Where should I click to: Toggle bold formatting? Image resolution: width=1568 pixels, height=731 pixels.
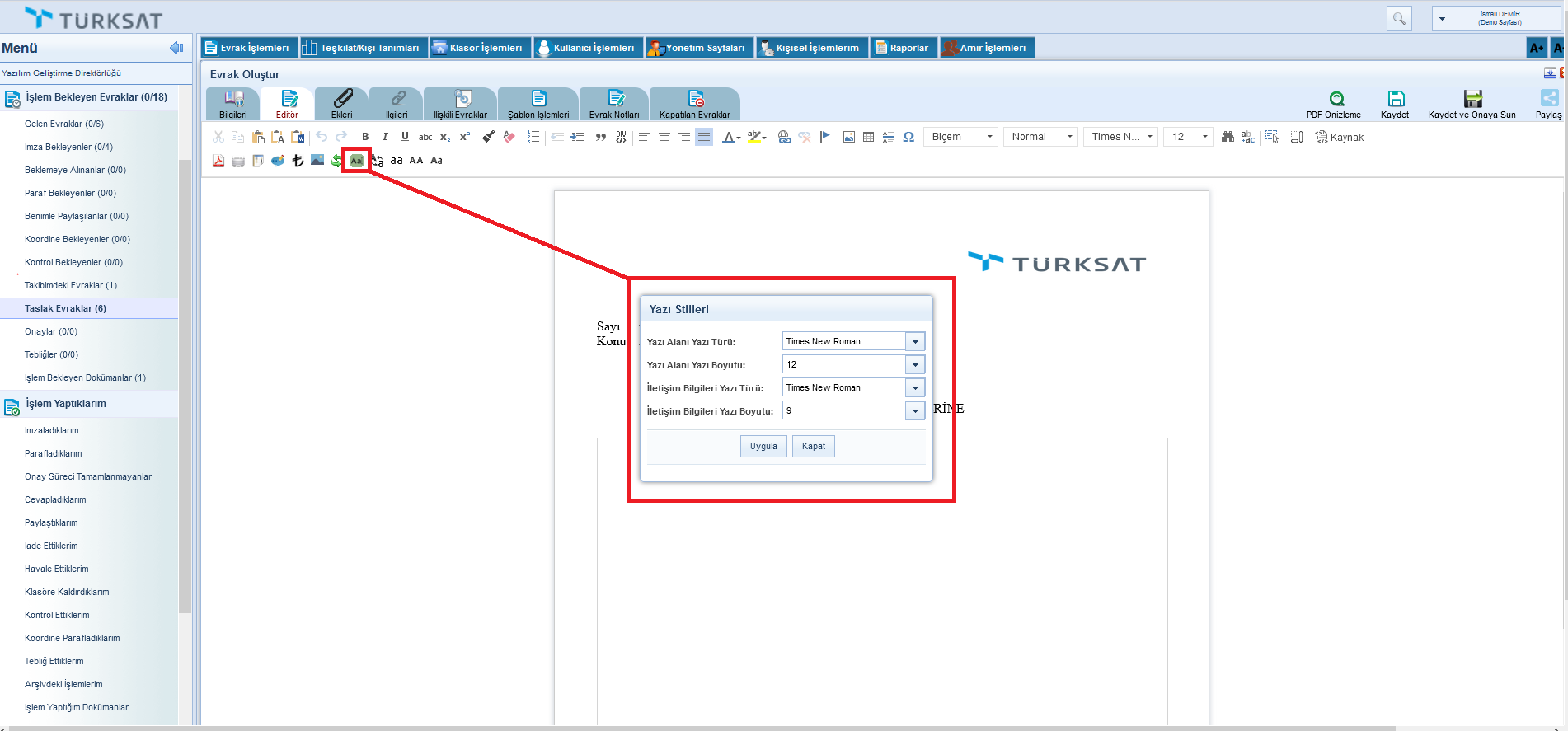tap(365, 137)
